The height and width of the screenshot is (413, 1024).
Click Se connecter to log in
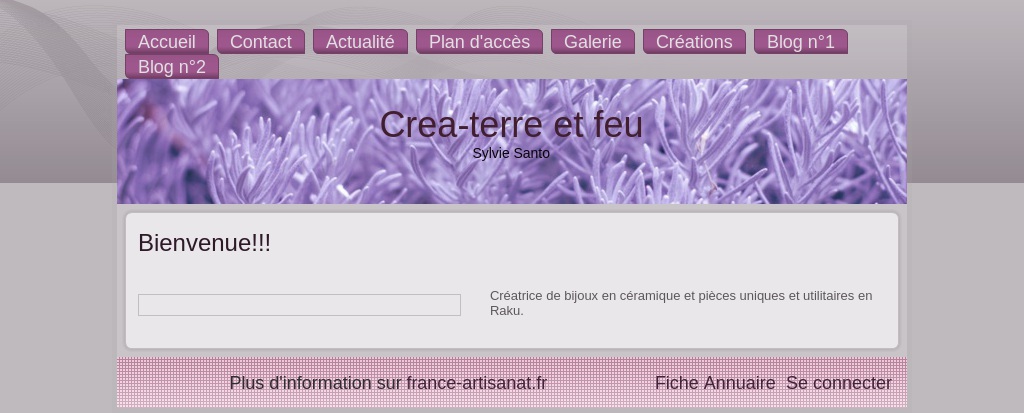coord(839,383)
